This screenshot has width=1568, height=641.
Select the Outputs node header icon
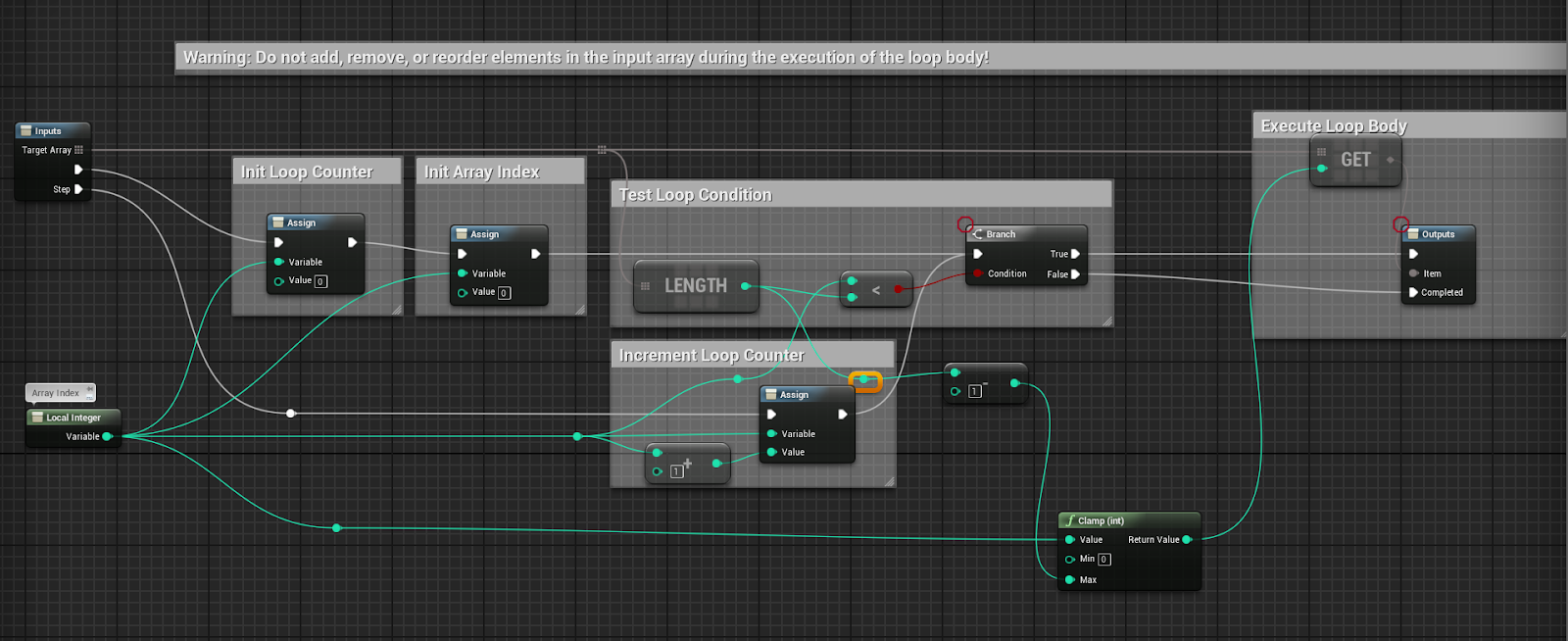click(x=1413, y=234)
